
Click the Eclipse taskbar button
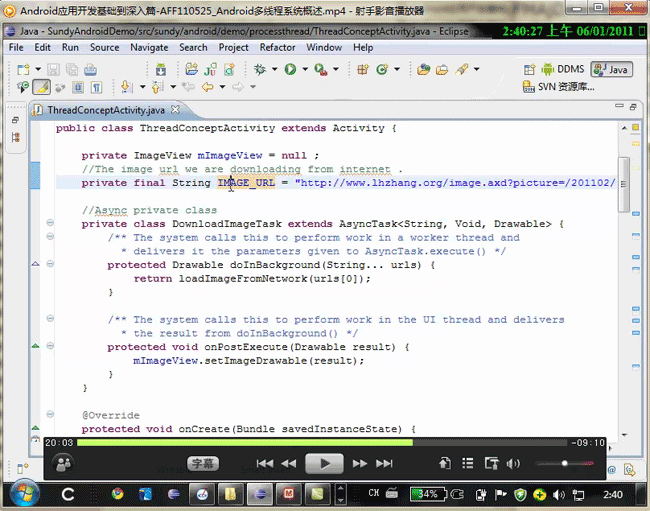260,494
